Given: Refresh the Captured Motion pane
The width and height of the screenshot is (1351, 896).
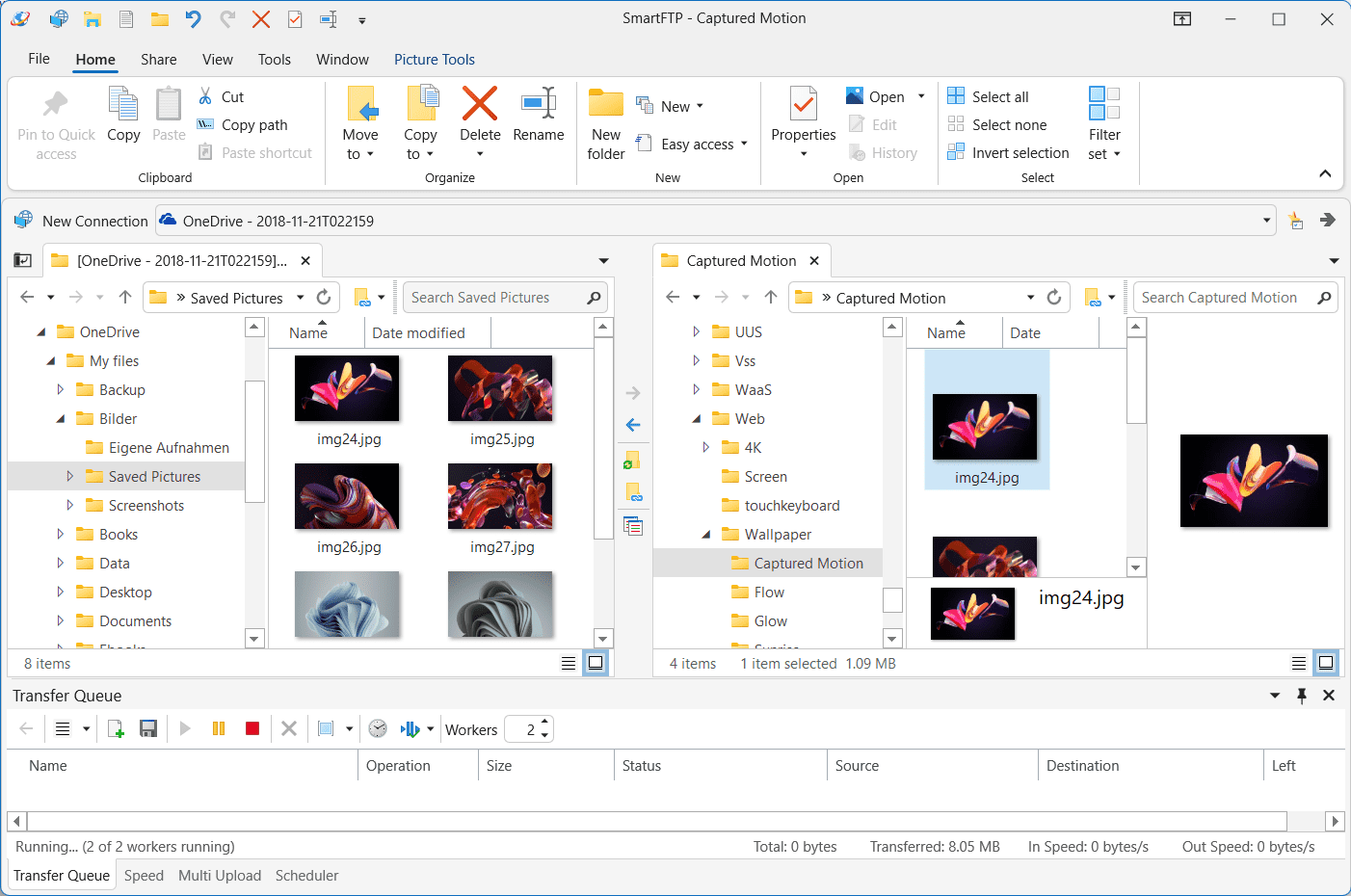Looking at the screenshot, I should coord(1054,298).
